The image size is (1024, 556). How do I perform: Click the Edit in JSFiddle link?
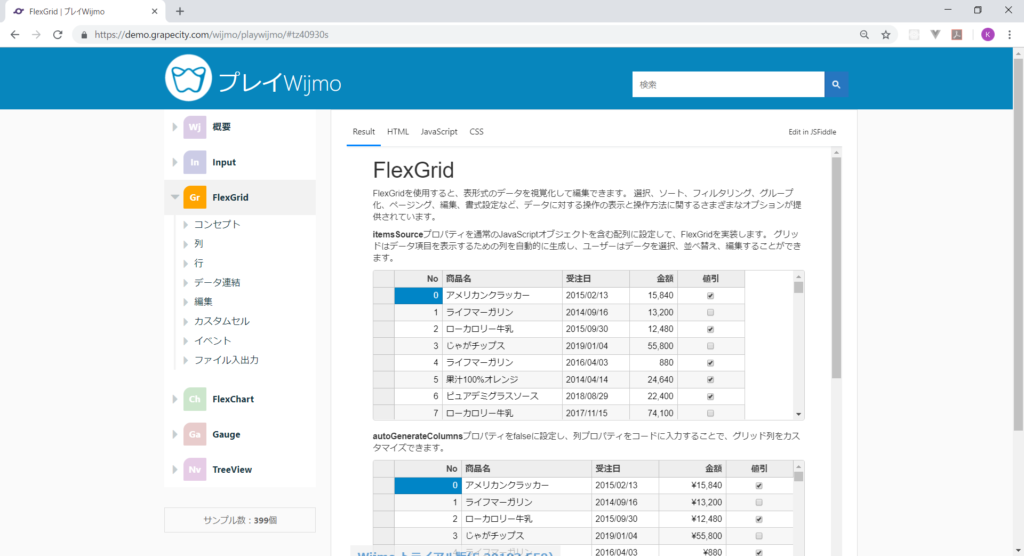[812, 132]
